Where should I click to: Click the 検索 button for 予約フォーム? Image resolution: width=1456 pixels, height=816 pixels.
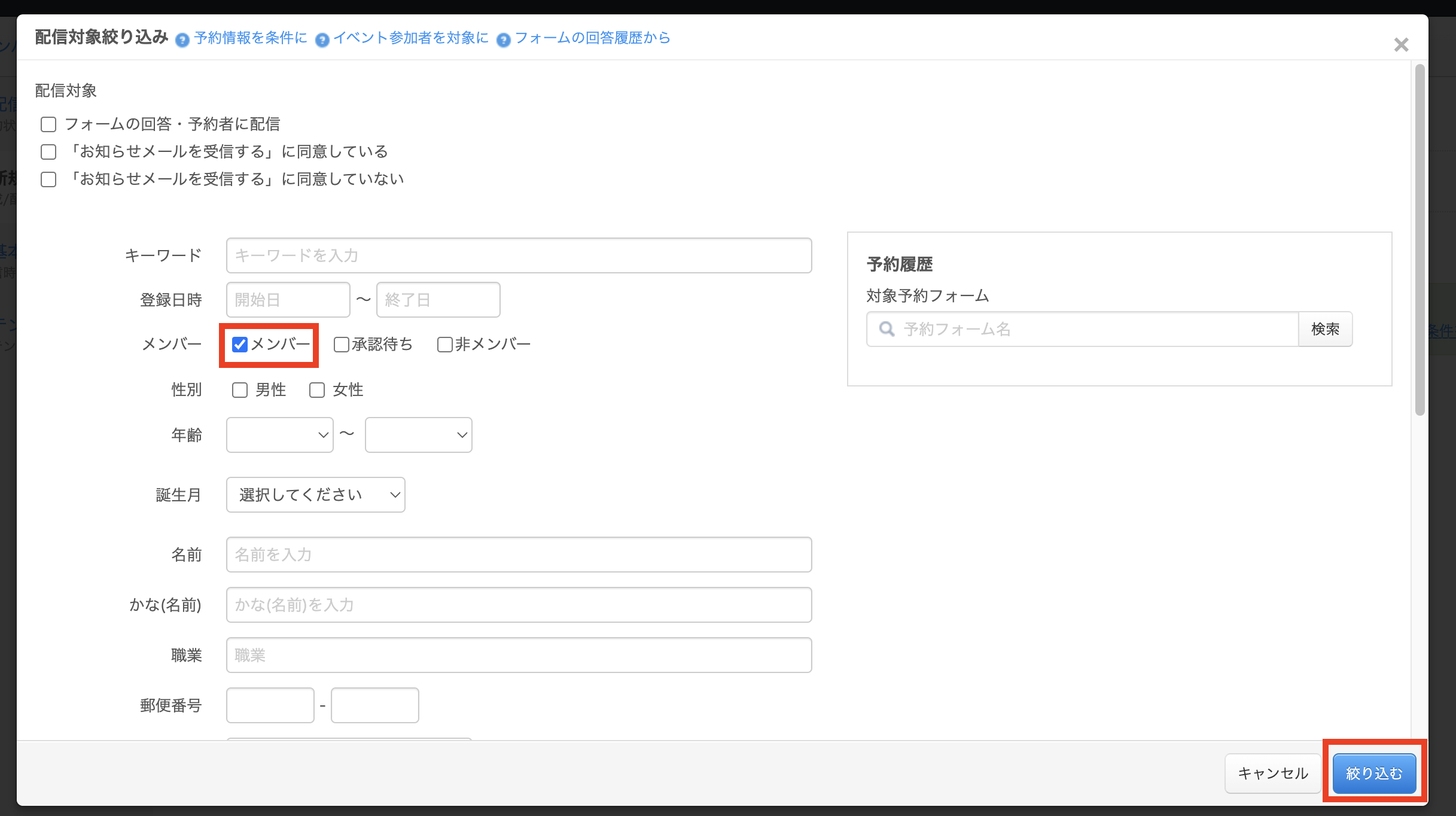point(1325,329)
